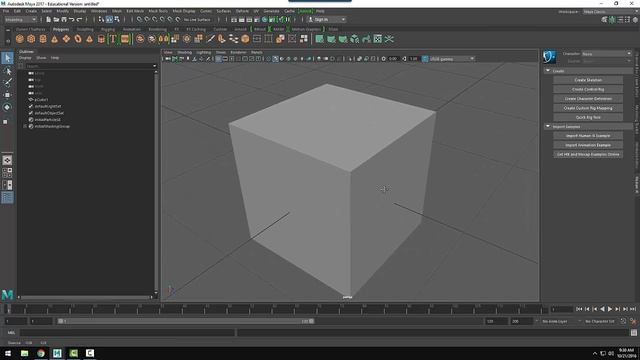The height and width of the screenshot is (360, 640).
Task: Create a polygon cylinder from the shelf
Action: (x=43, y=39)
